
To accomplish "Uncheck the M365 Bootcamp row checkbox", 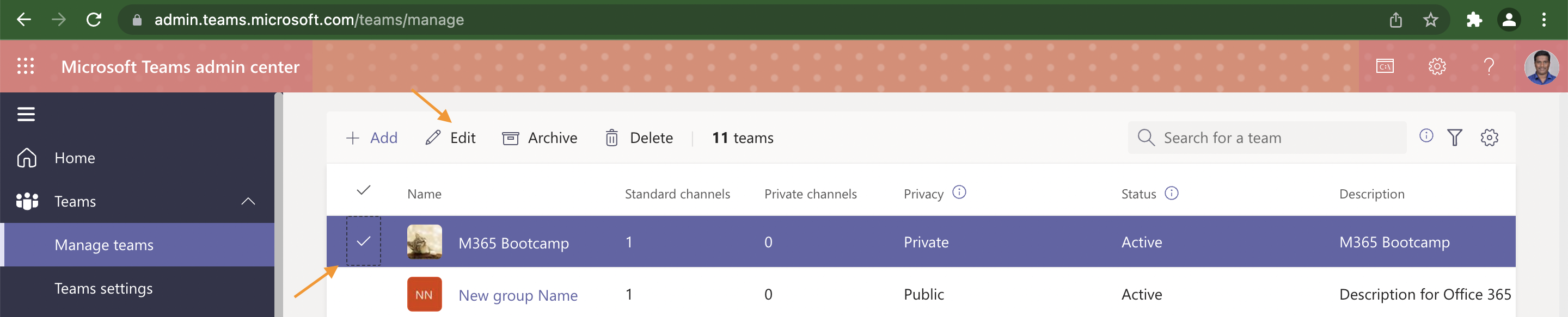I will click(363, 241).
